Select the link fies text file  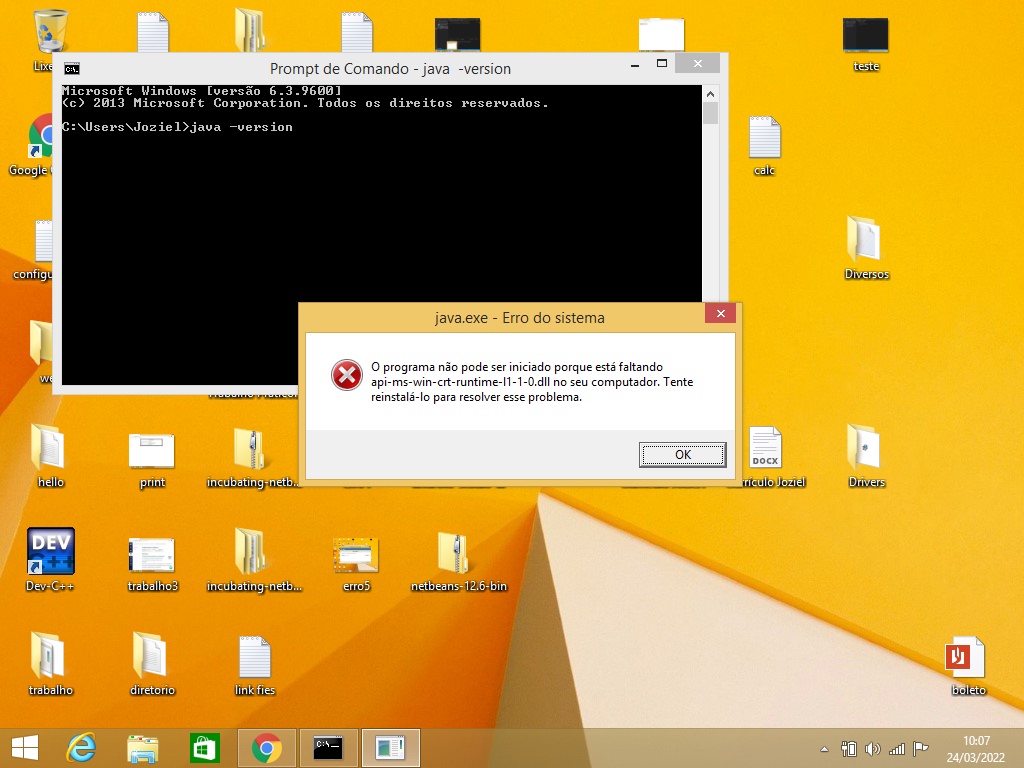point(254,665)
